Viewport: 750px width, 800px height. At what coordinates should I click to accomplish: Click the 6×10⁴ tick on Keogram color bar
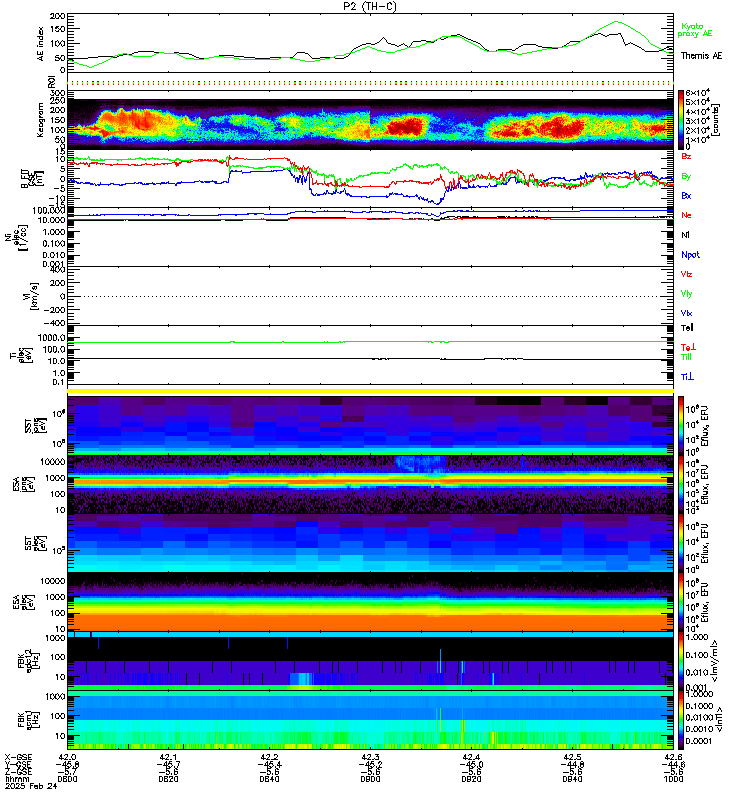coord(697,92)
